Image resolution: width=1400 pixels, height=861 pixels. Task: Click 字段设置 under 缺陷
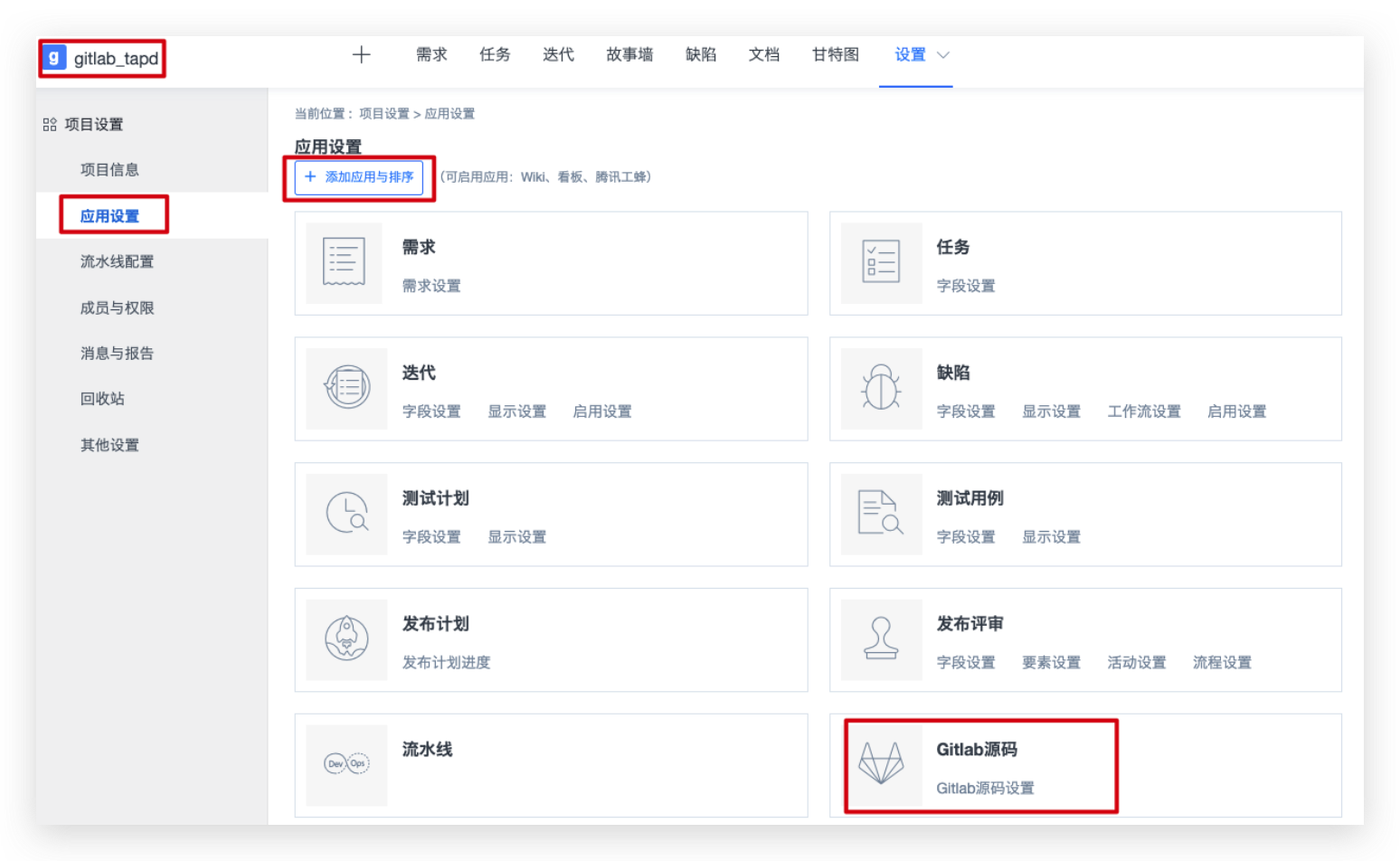[966, 412]
